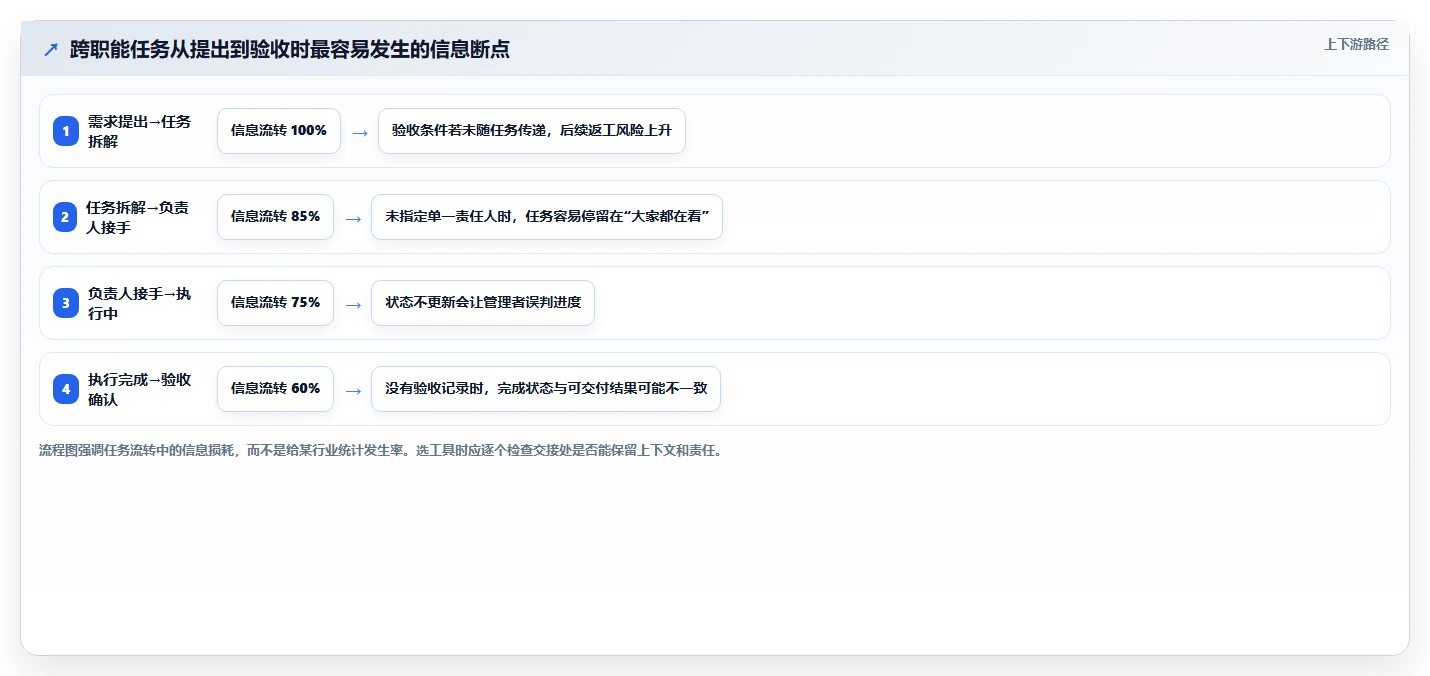Click the arrow after 信息流转 75%

(353, 304)
